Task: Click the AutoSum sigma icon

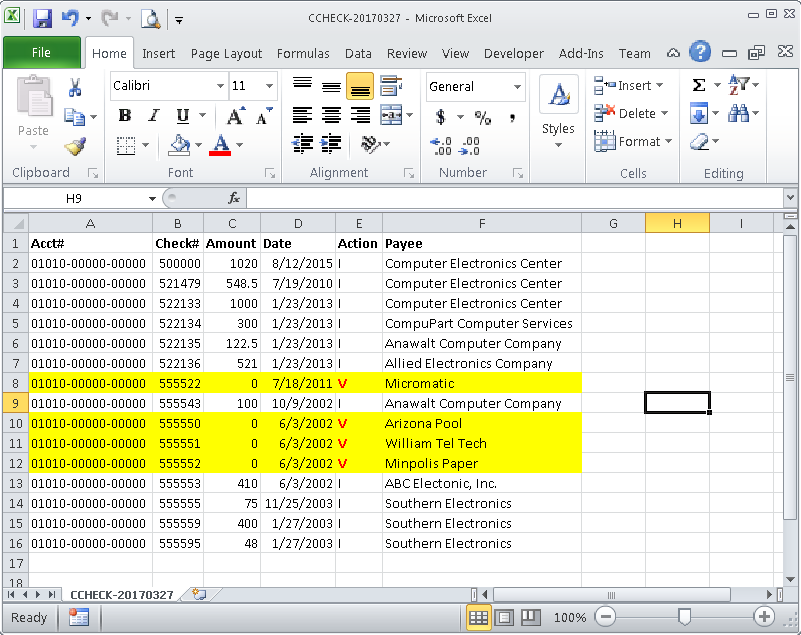Action: [x=698, y=86]
